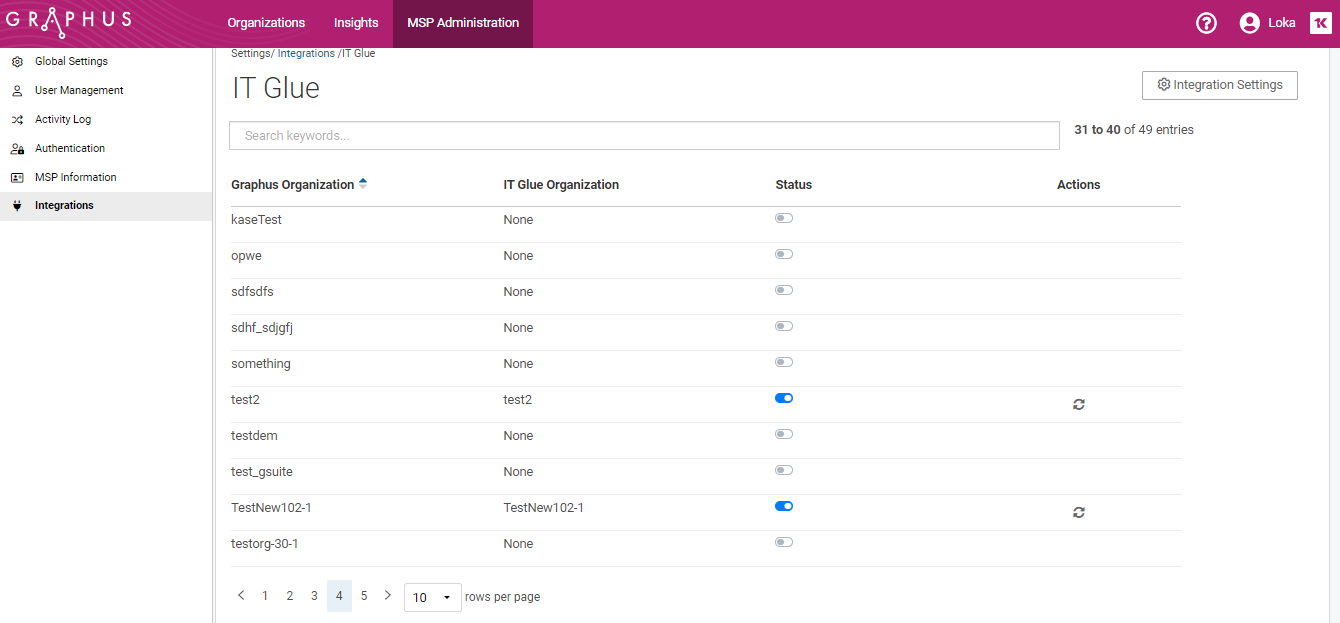Click the Authentication lock-person icon
This screenshot has height=623, width=1340.
coord(16,149)
